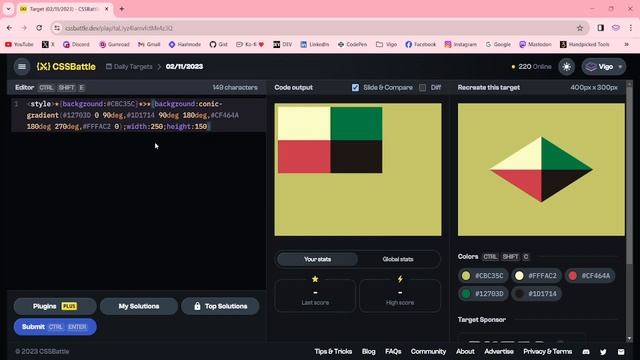Close the CSSBattle browser tab

(107, 9)
